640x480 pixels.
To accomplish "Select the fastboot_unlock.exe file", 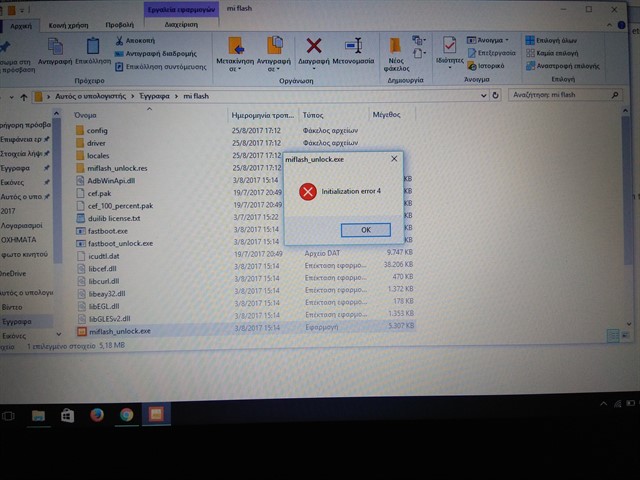I will 120,243.
